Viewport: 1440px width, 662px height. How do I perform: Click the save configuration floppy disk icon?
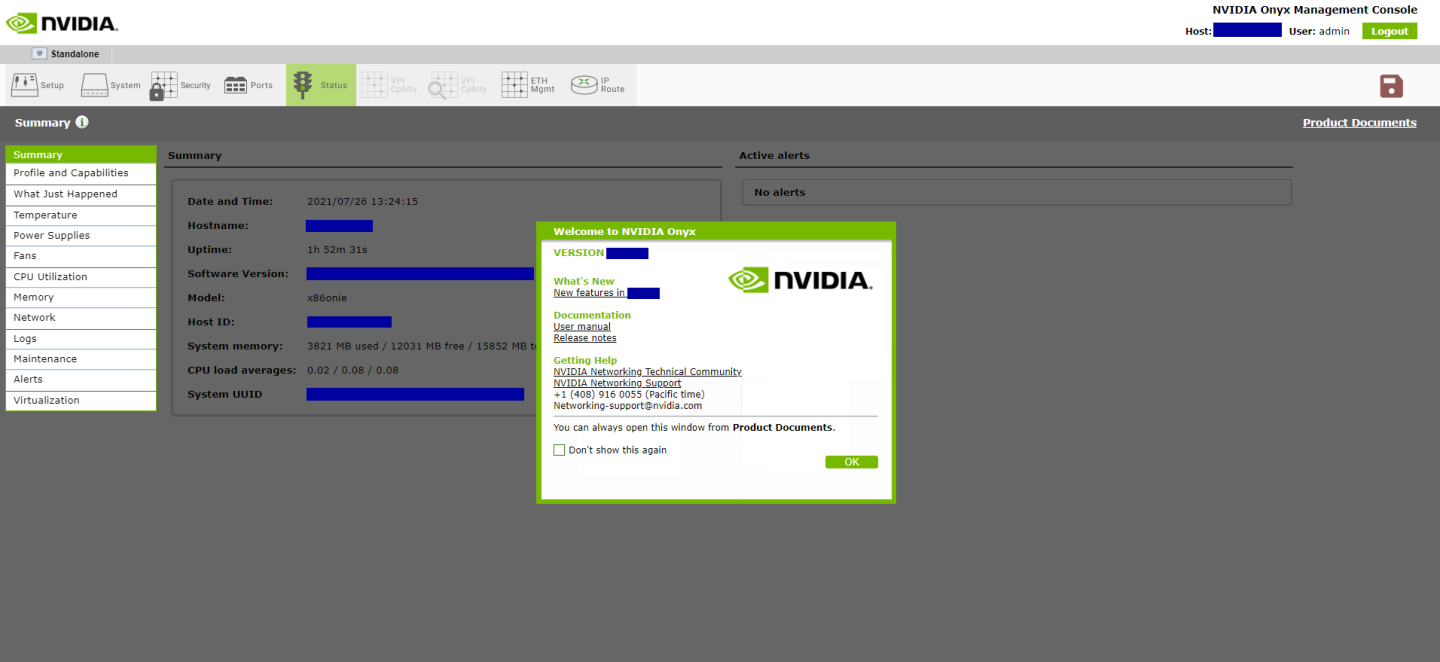1391,86
